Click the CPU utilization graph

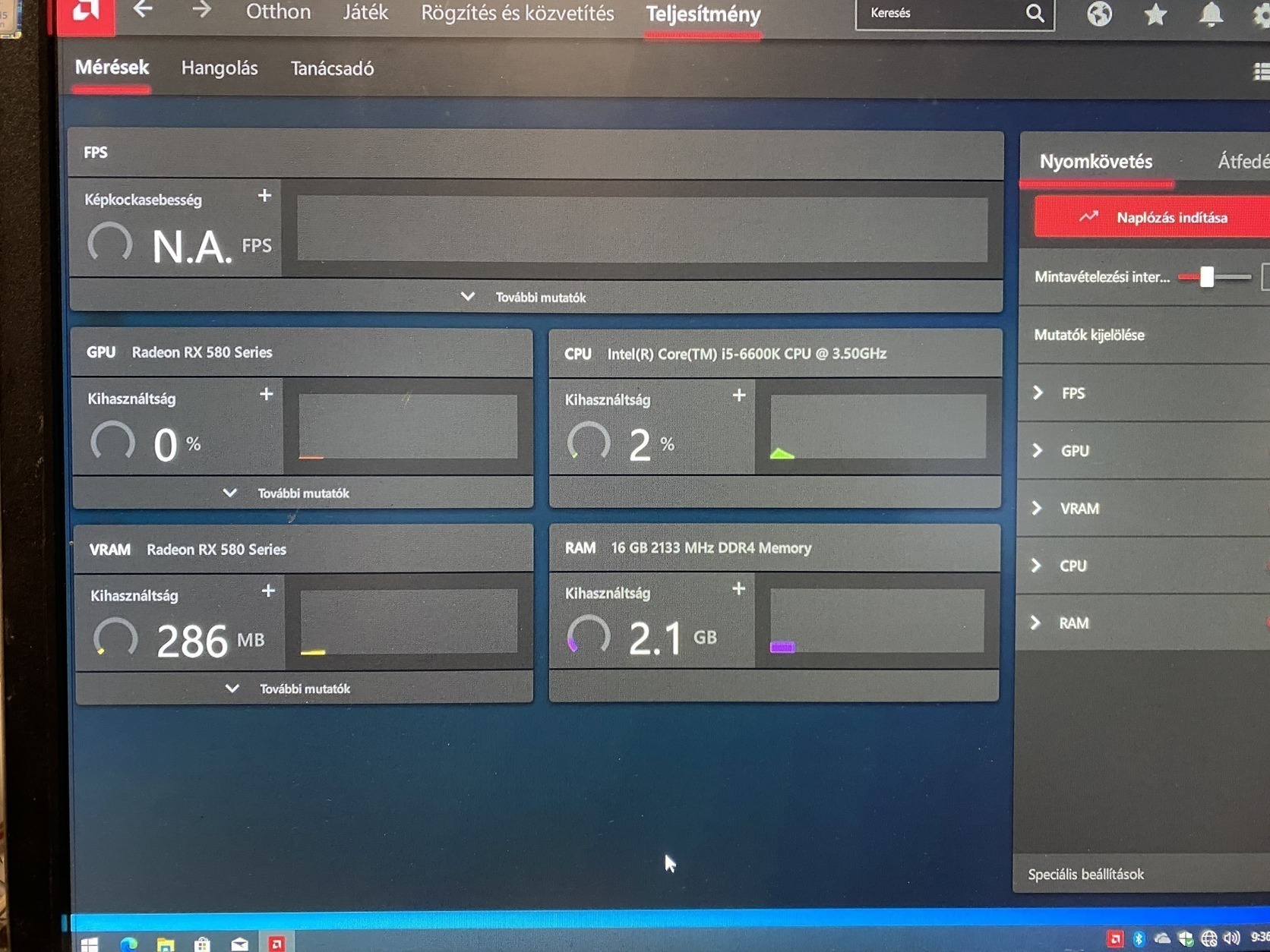click(878, 427)
